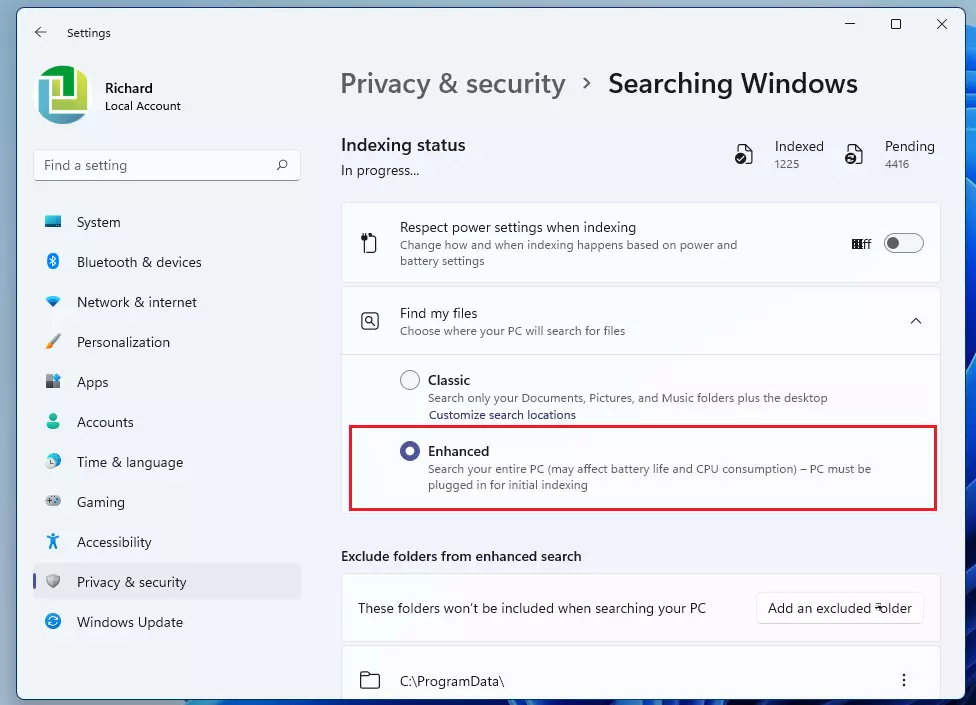The height and width of the screenshot is (705, 976).
Task: Click the Network Wi-Fi icon in sidebar
Action: [x=53, y=302]
